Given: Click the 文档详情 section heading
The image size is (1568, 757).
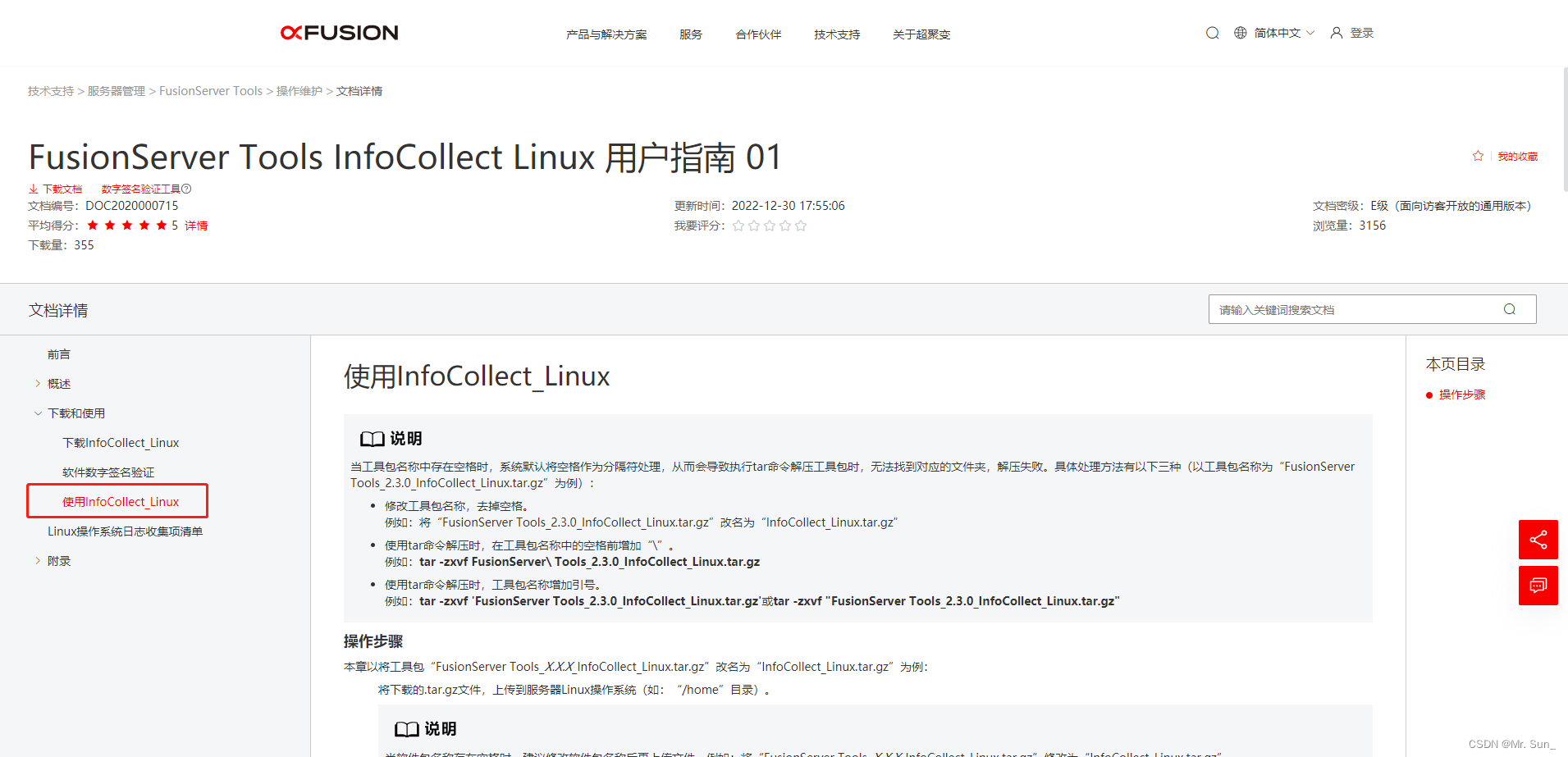Looking at the screenshot, I should tap(58, 310).
